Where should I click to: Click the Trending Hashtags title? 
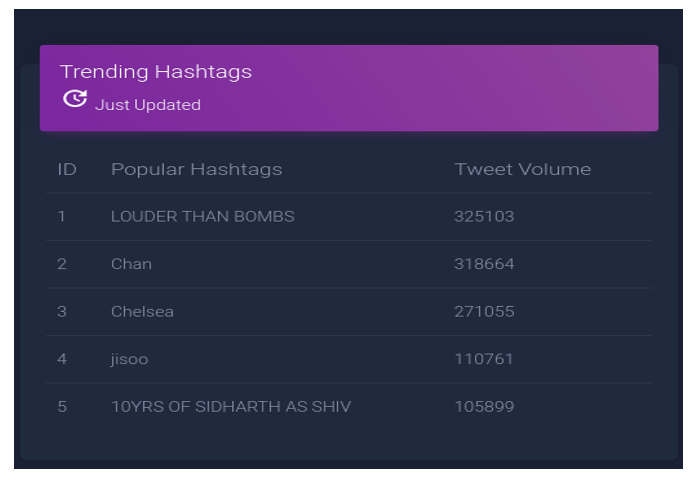[x=155, y=72]
